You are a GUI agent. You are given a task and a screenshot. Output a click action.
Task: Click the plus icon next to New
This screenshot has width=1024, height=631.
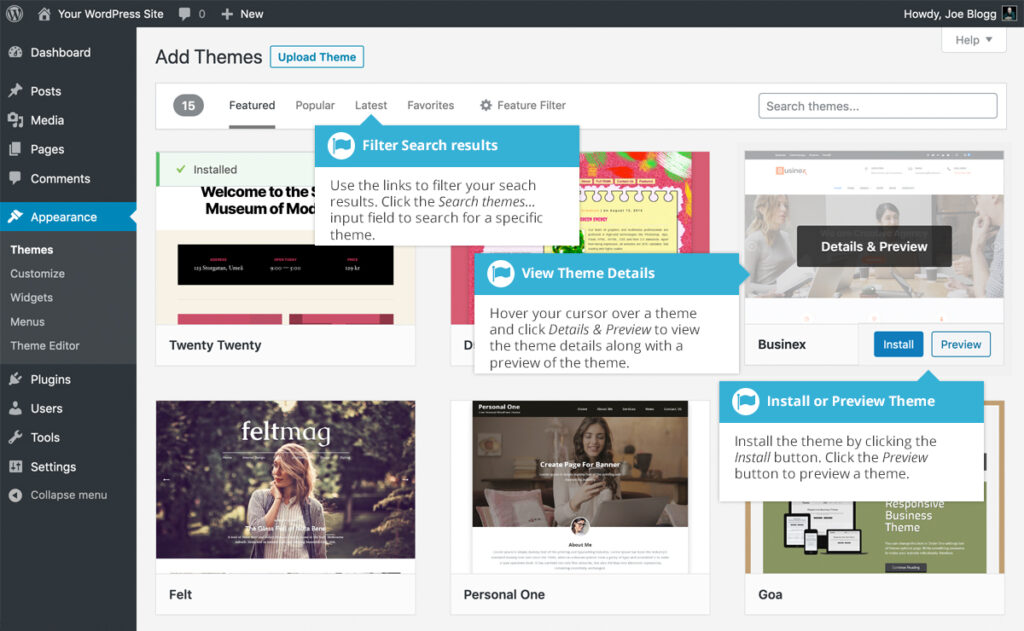point(227,14)
